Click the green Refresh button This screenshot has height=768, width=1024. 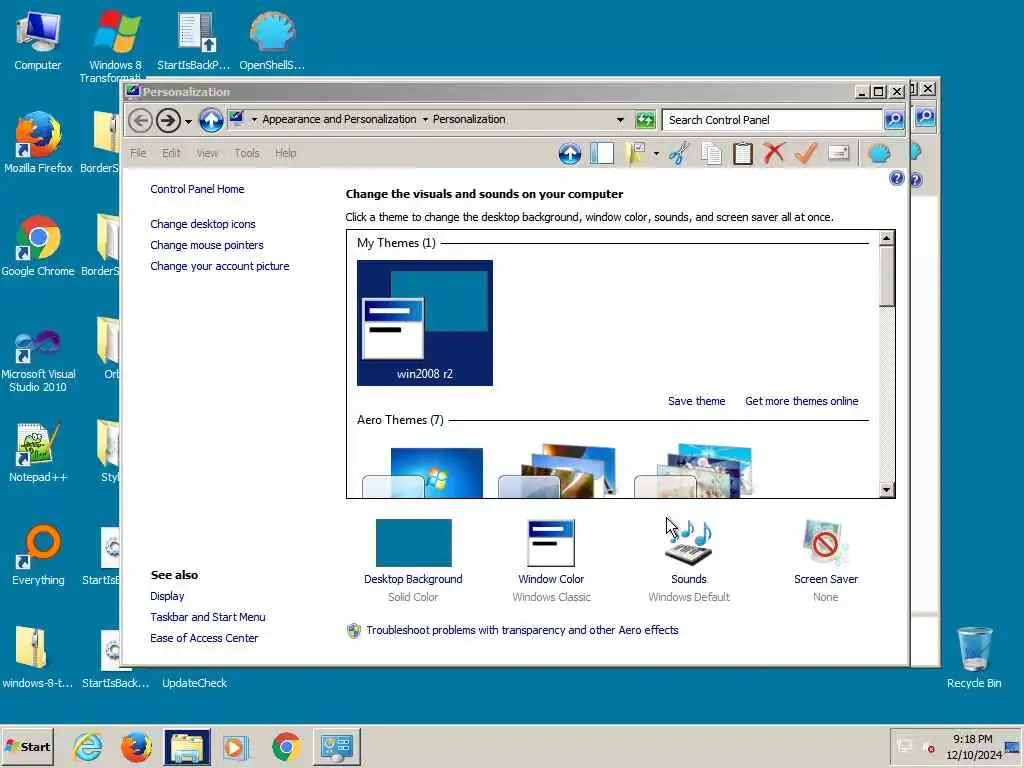[645, 120]
